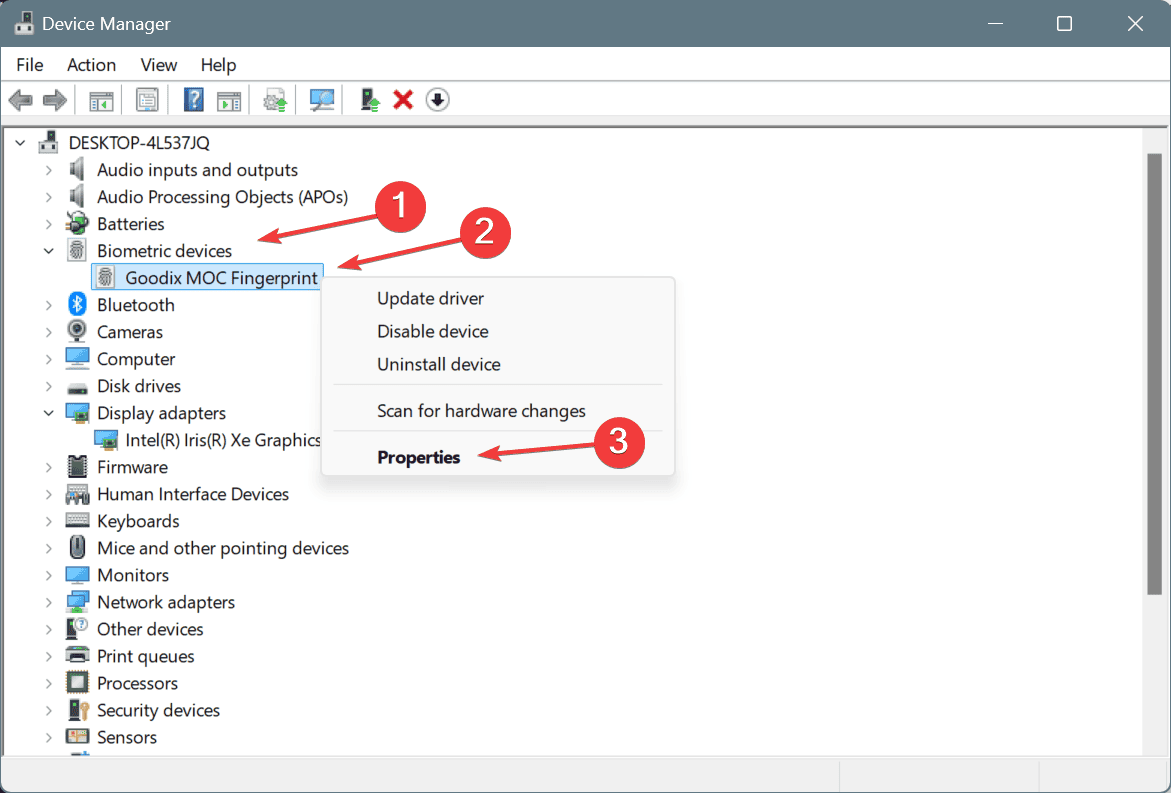Collapse the Biometric devices chevron

(49, 251)
